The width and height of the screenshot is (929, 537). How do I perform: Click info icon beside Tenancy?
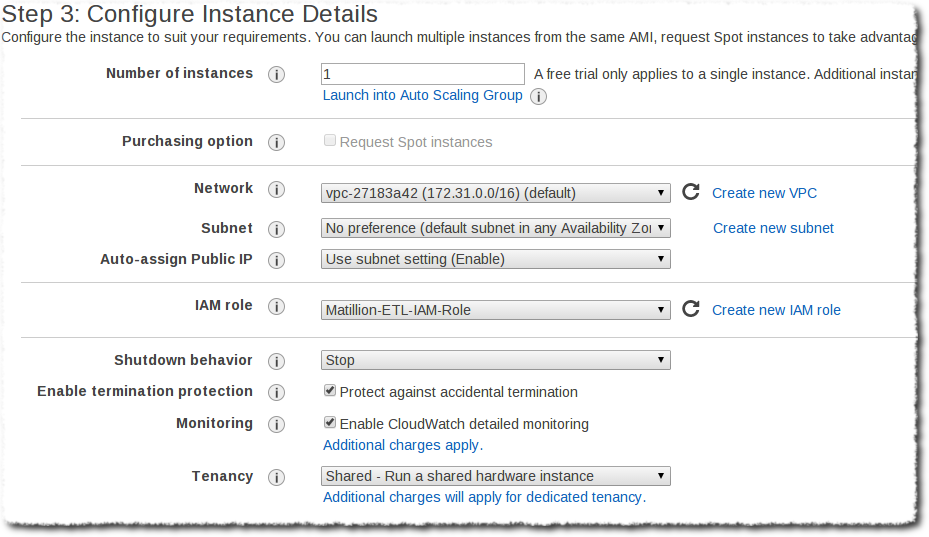pos(278,478)
